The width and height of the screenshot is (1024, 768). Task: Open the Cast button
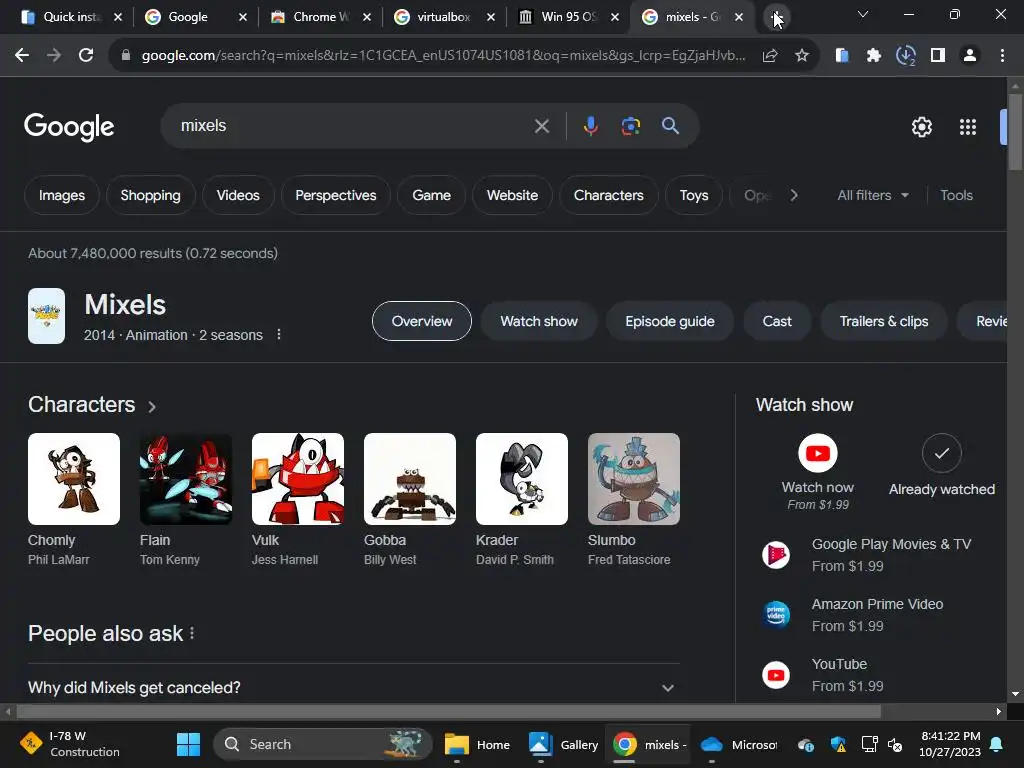776,321
